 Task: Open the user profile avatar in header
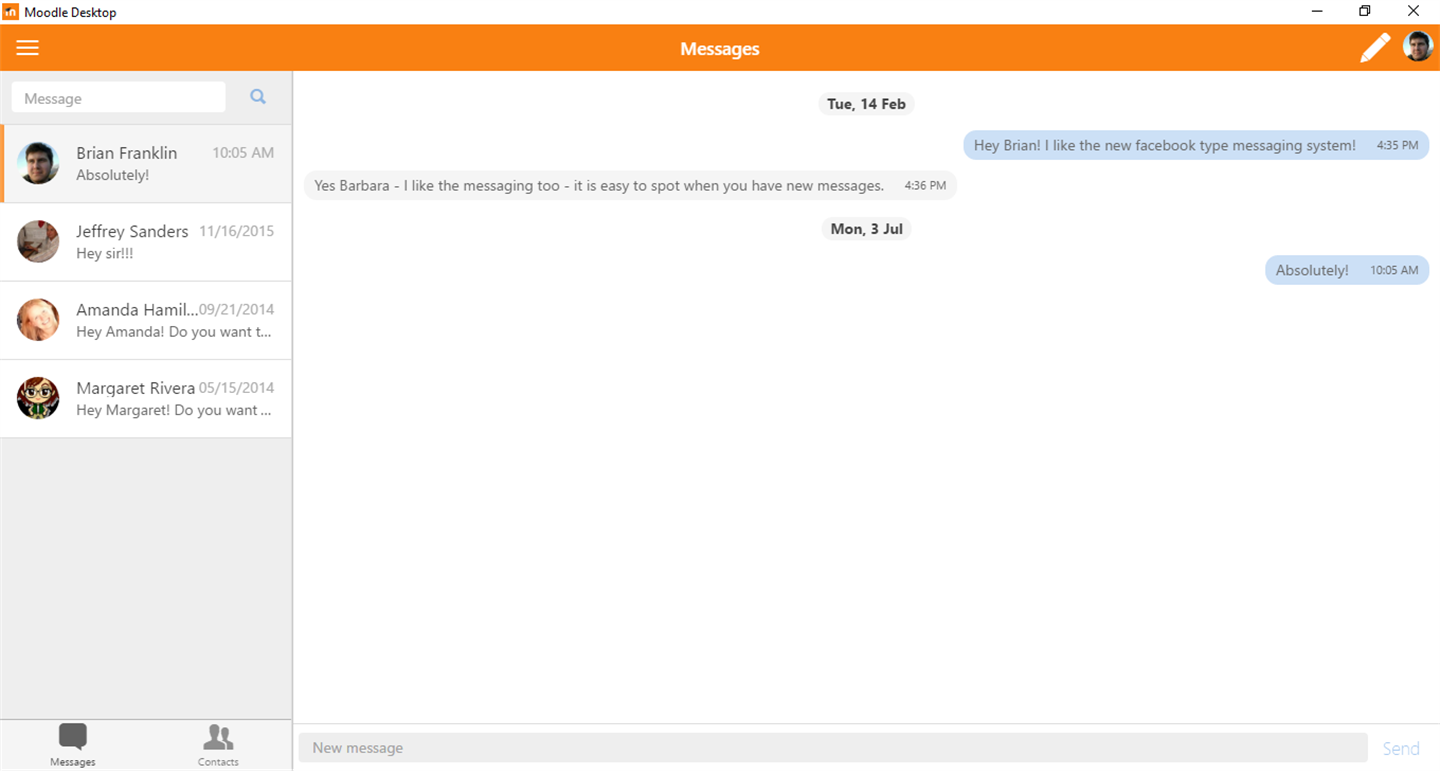1418,46
